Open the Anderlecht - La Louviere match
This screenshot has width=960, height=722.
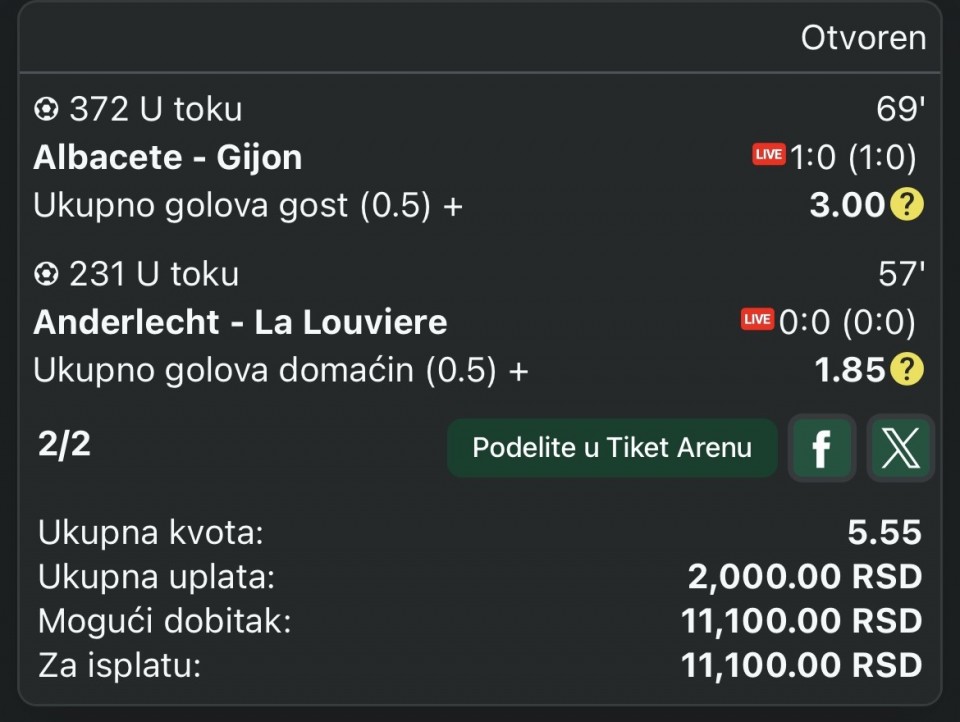click(x=240, y=322)
